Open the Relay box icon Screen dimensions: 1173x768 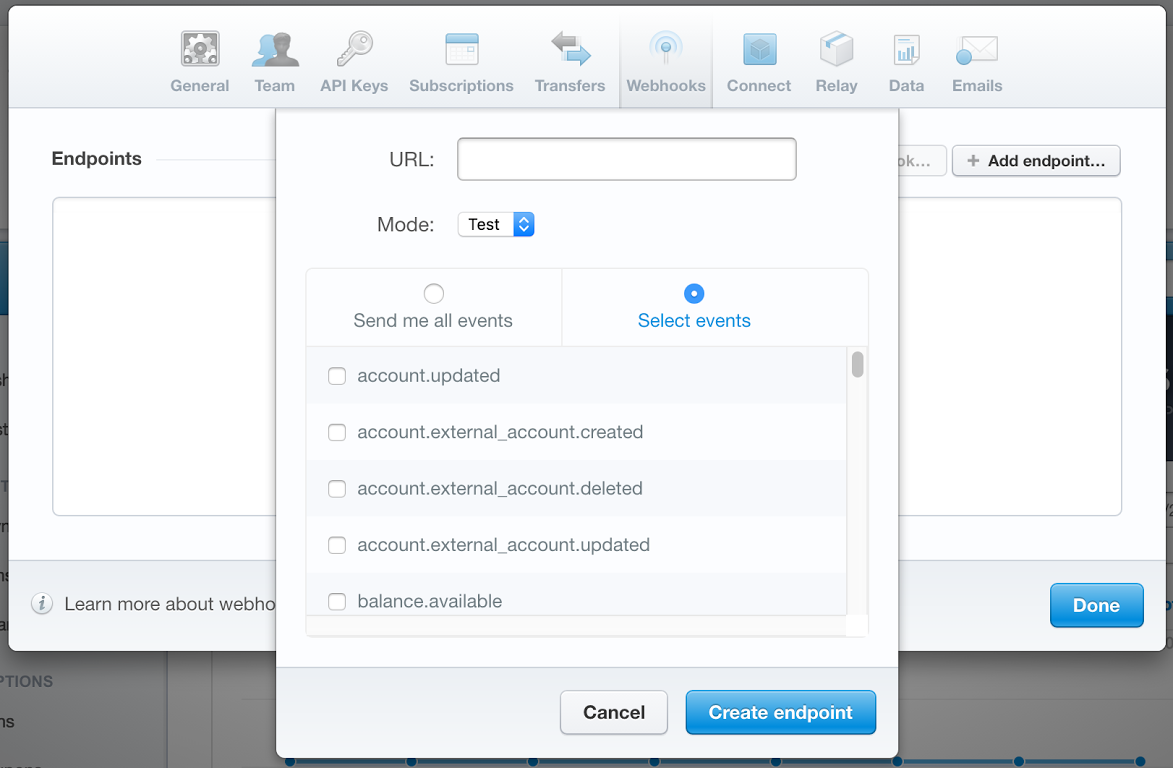(x=836, y=49)
